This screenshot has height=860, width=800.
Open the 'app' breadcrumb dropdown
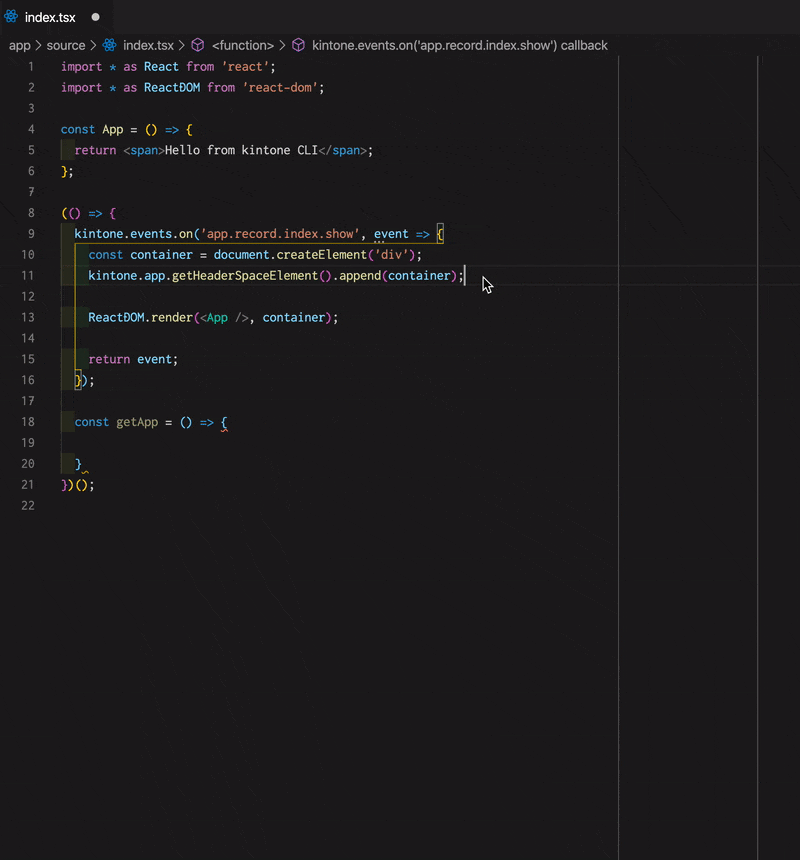19,45
